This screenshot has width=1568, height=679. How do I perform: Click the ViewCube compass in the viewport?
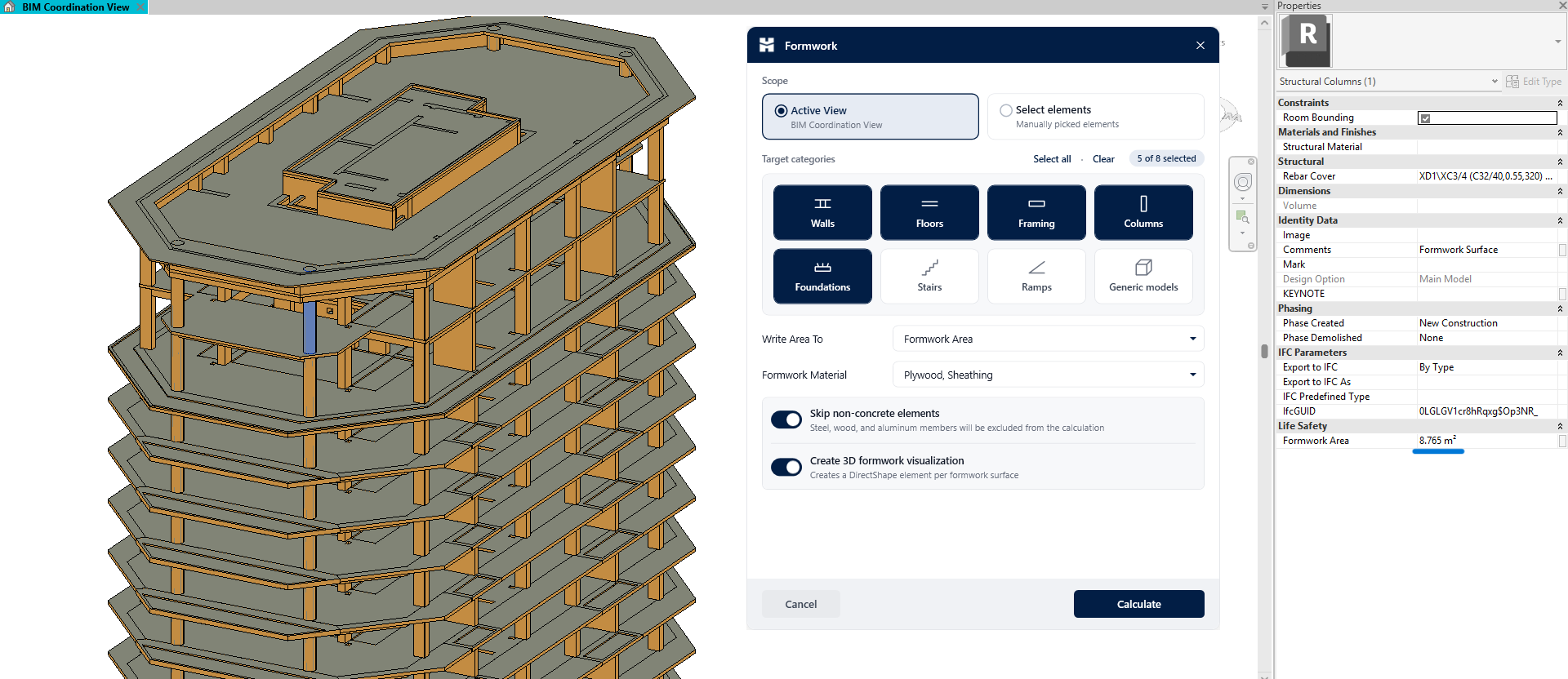1230,115
